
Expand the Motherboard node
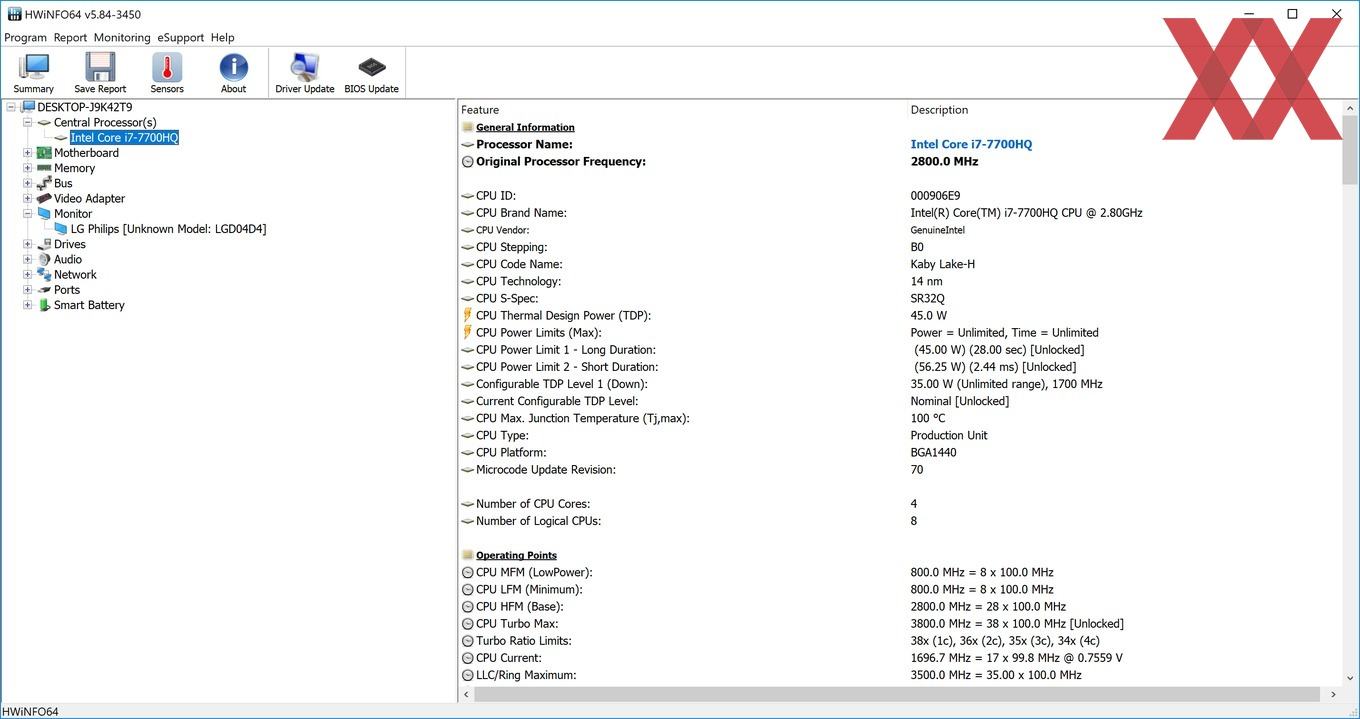(x=28, y=153)
